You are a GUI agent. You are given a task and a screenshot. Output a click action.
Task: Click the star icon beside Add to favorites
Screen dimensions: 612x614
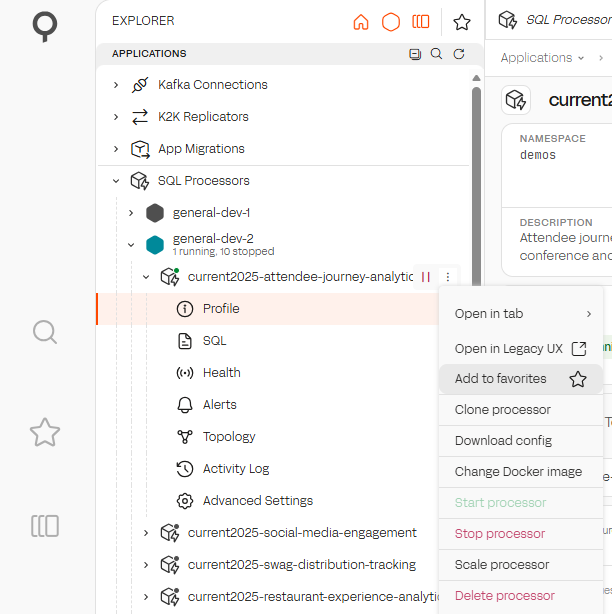[x=578, y=379]
